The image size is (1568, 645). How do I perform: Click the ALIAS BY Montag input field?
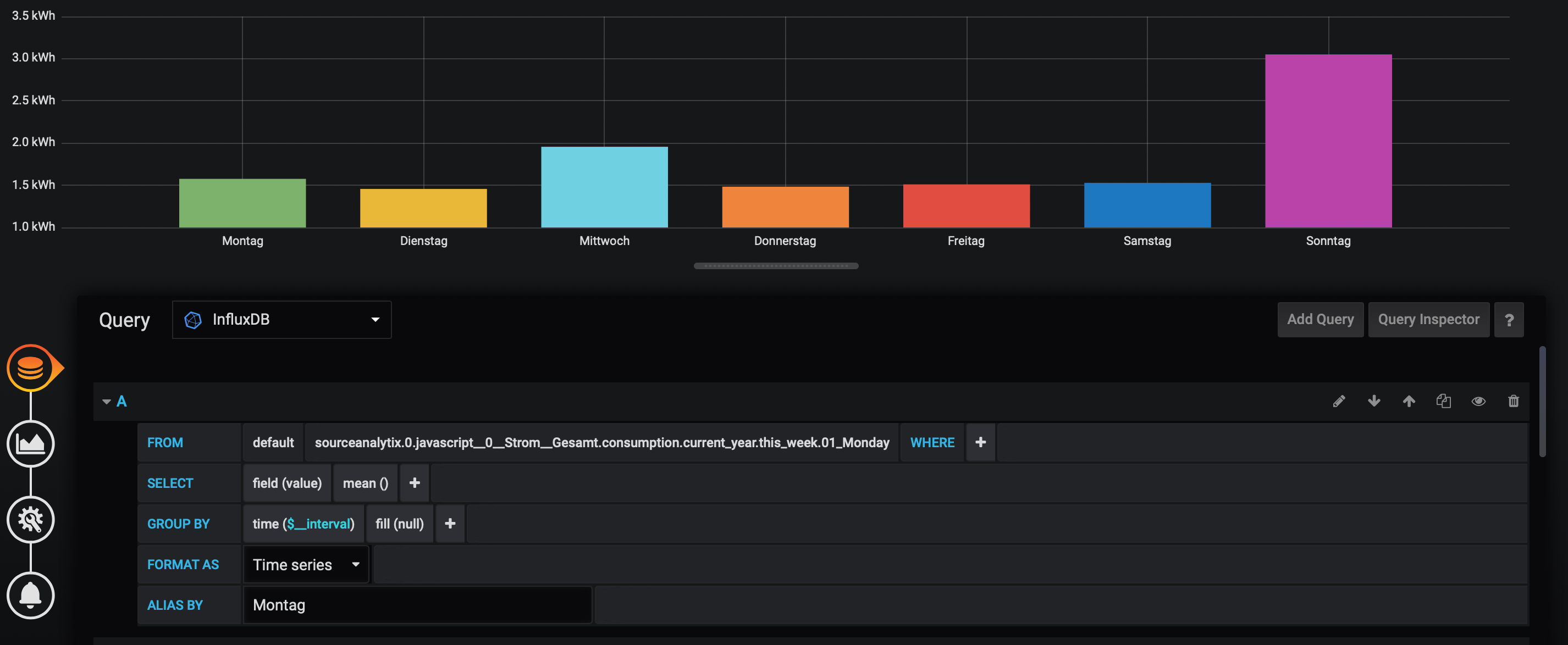coord(417,605)
